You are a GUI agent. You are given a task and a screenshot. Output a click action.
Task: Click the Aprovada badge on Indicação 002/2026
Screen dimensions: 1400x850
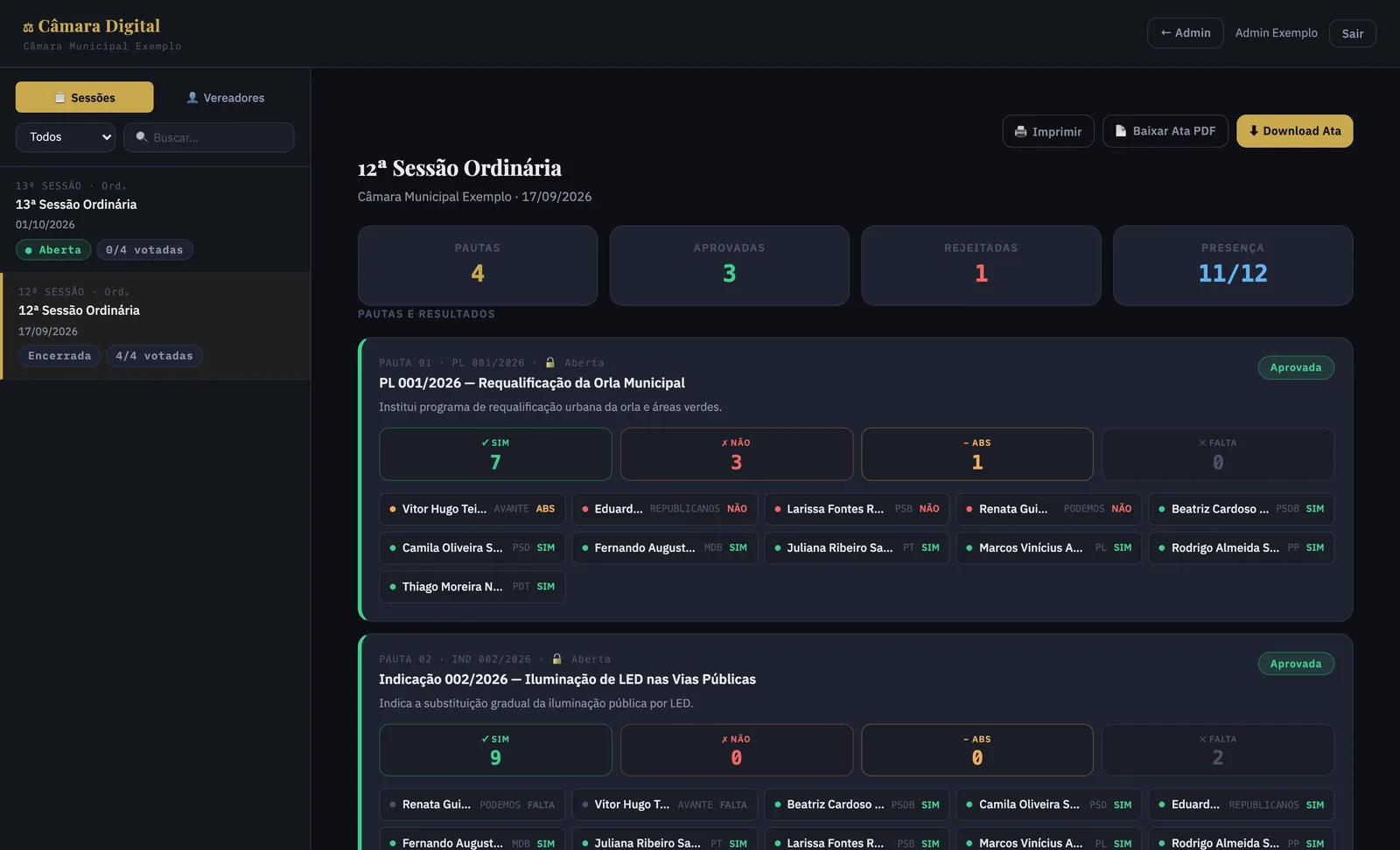[x=1296, y=664]
